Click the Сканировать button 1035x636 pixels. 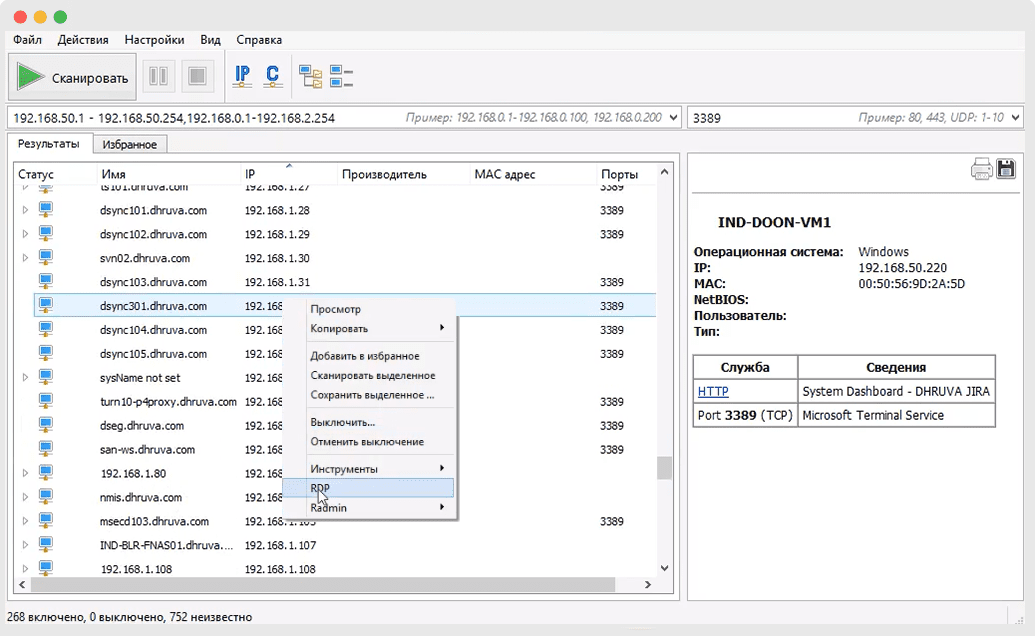73,77
